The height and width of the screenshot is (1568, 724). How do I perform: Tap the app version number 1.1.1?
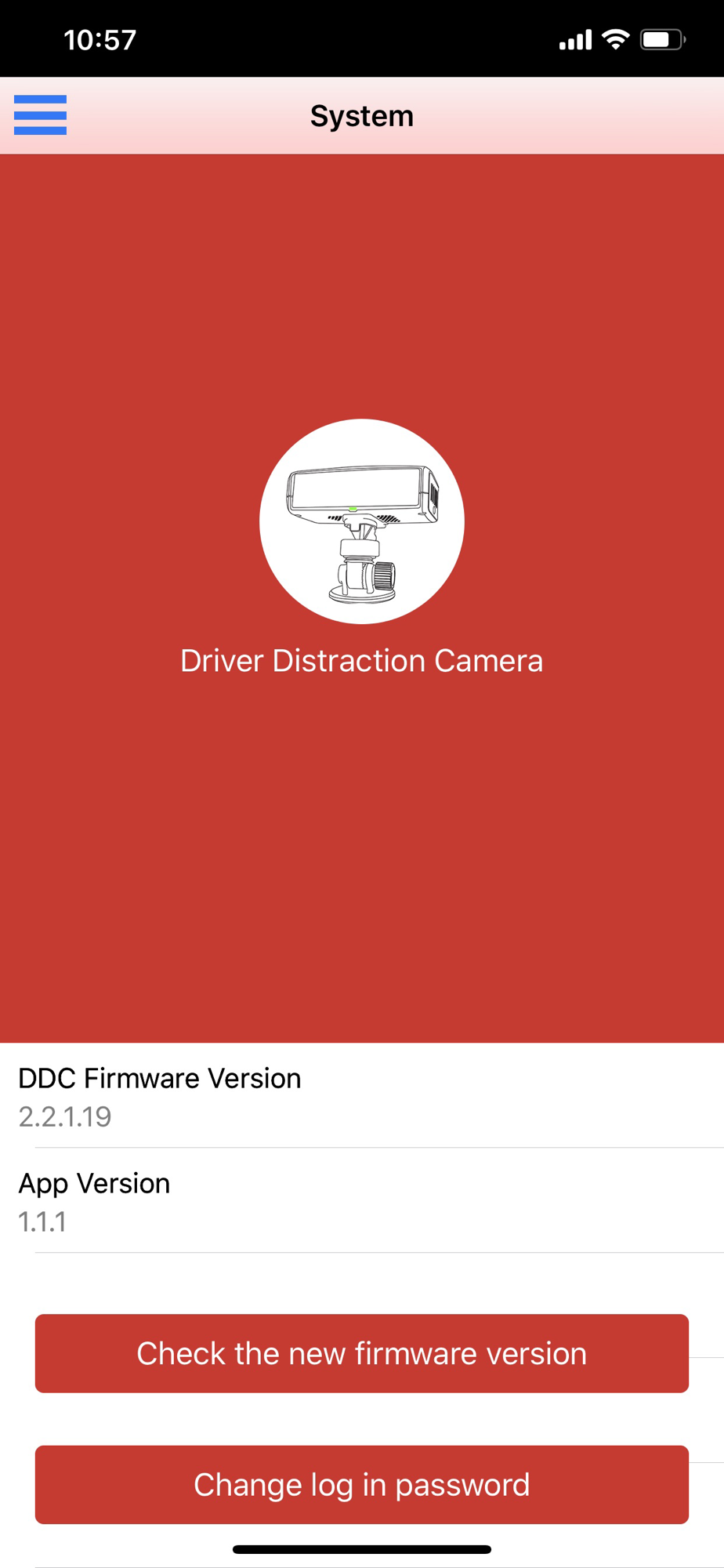[42, 1221]
